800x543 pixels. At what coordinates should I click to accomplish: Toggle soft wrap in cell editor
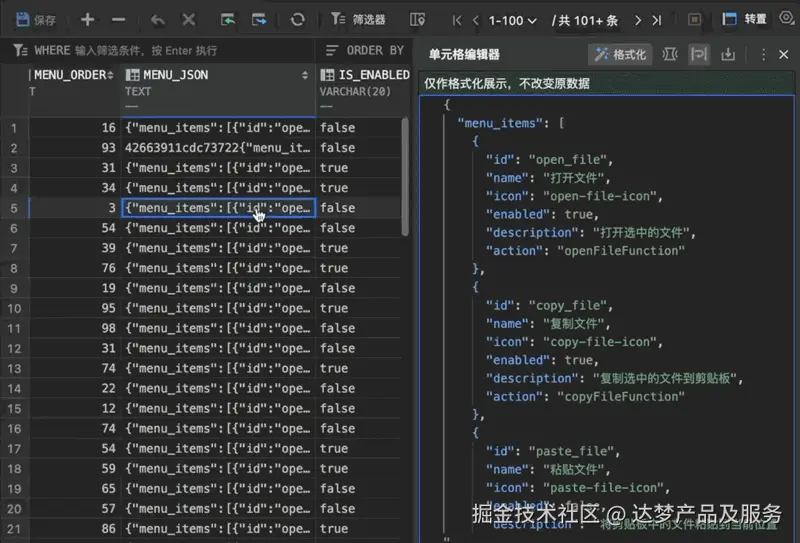[x=699, y=55]
